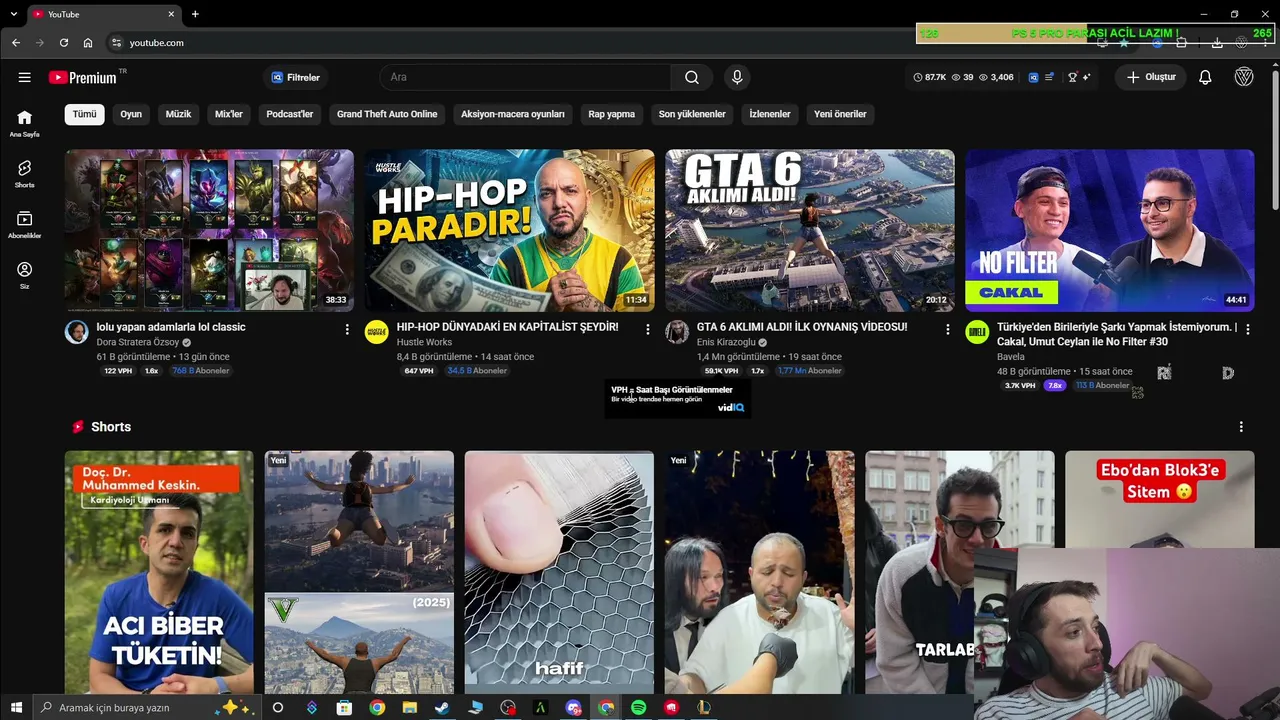The height and width of the screenshot is (720, 1280).
Task: Open the lolu yapan adamlarla lol classic title
Action: (171, 327)
